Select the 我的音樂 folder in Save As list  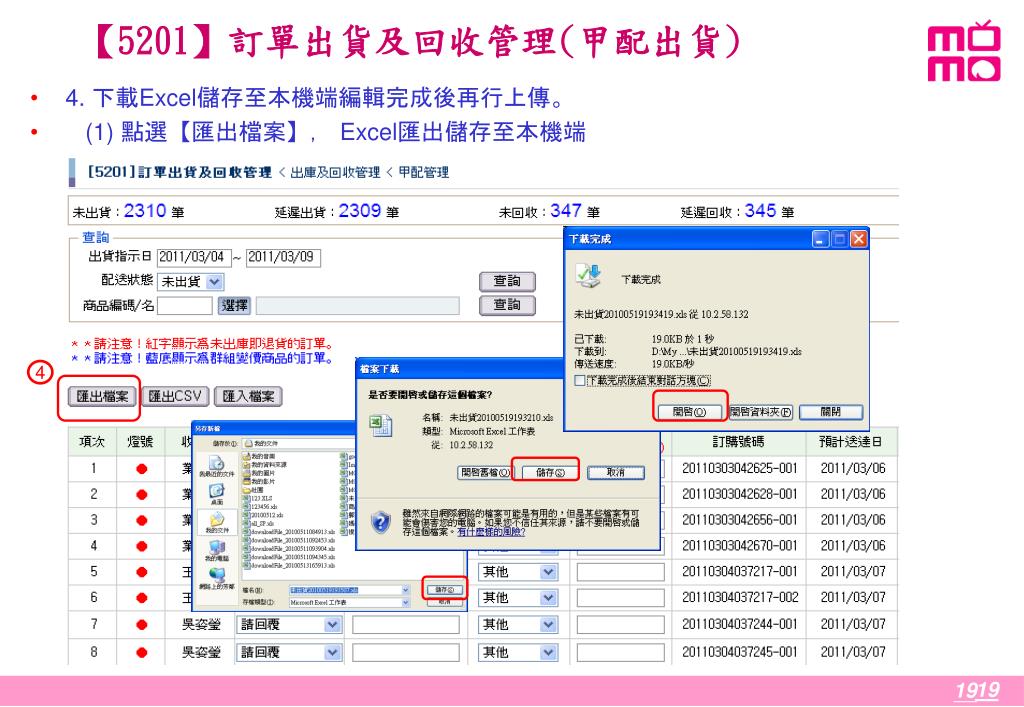point(259,456)
